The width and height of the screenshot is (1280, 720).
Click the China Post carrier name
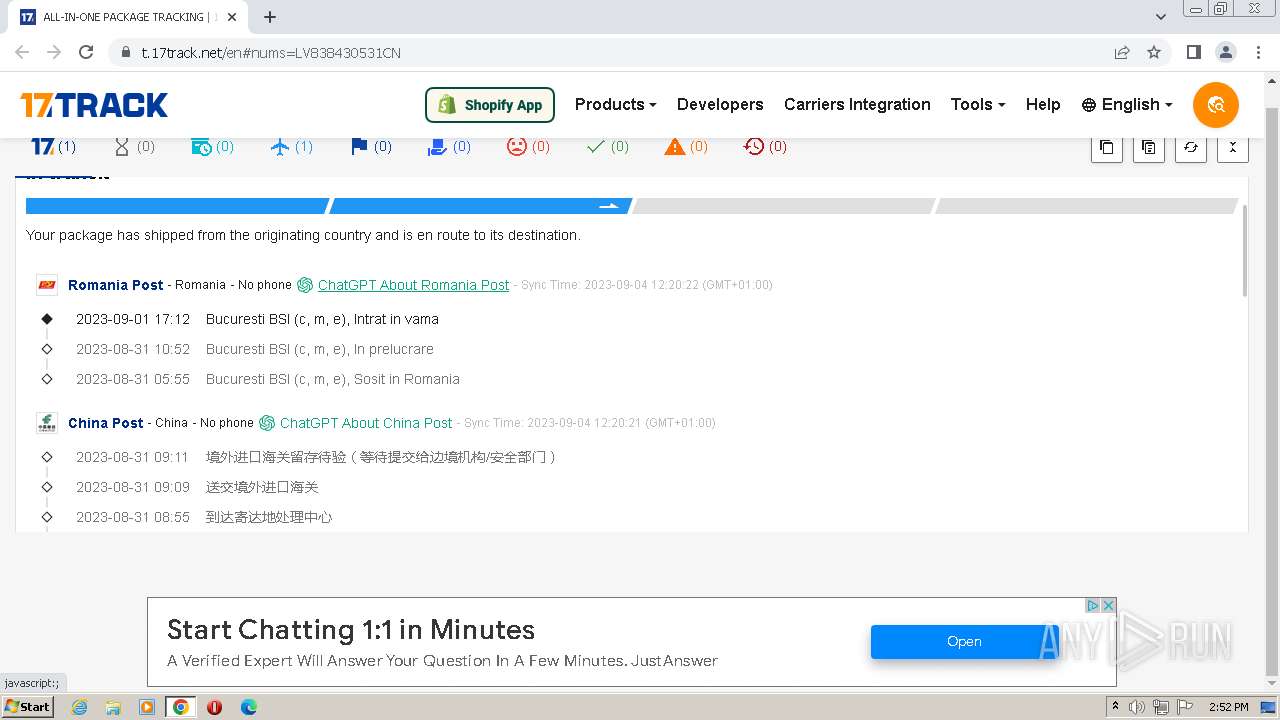click(x=106, y=423)
